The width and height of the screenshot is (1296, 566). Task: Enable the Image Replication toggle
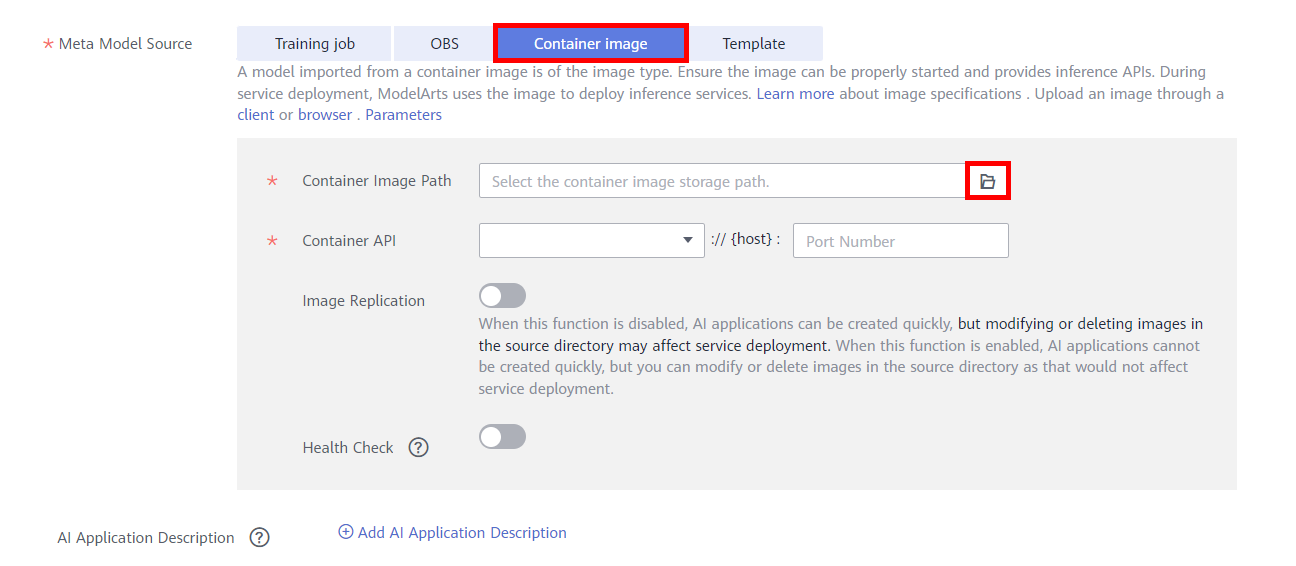click(502, 296)
